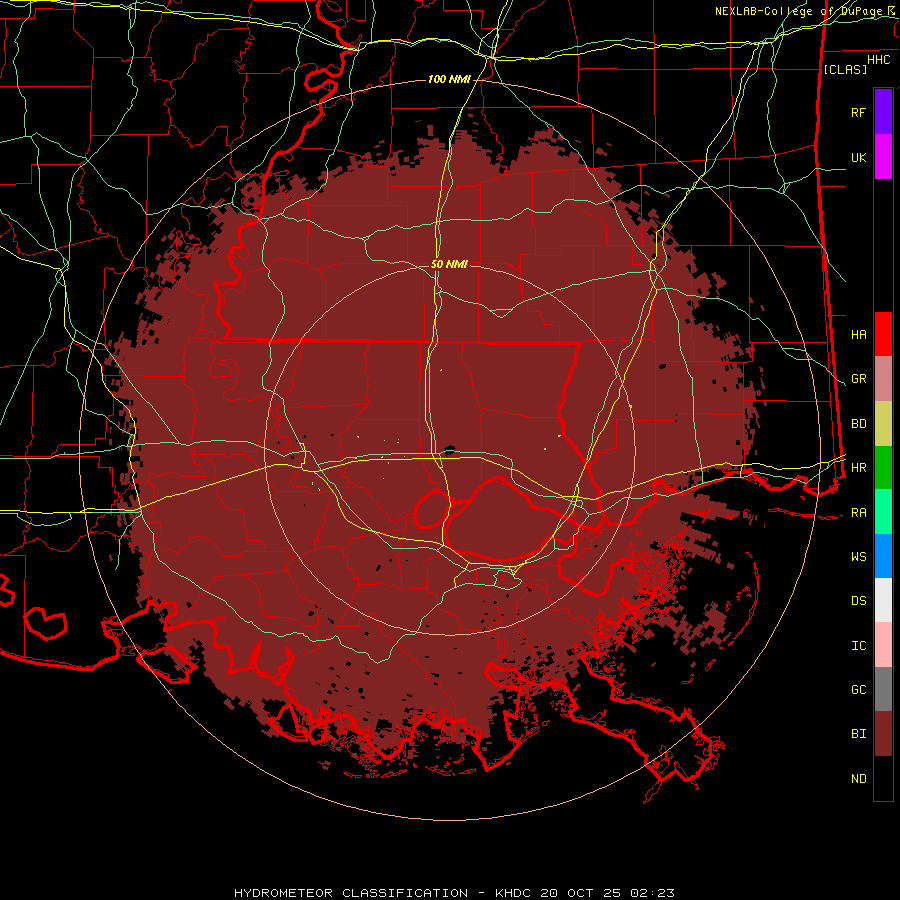
Task: Click the UK magenta legend swatch
Action: tap(883, 157)
